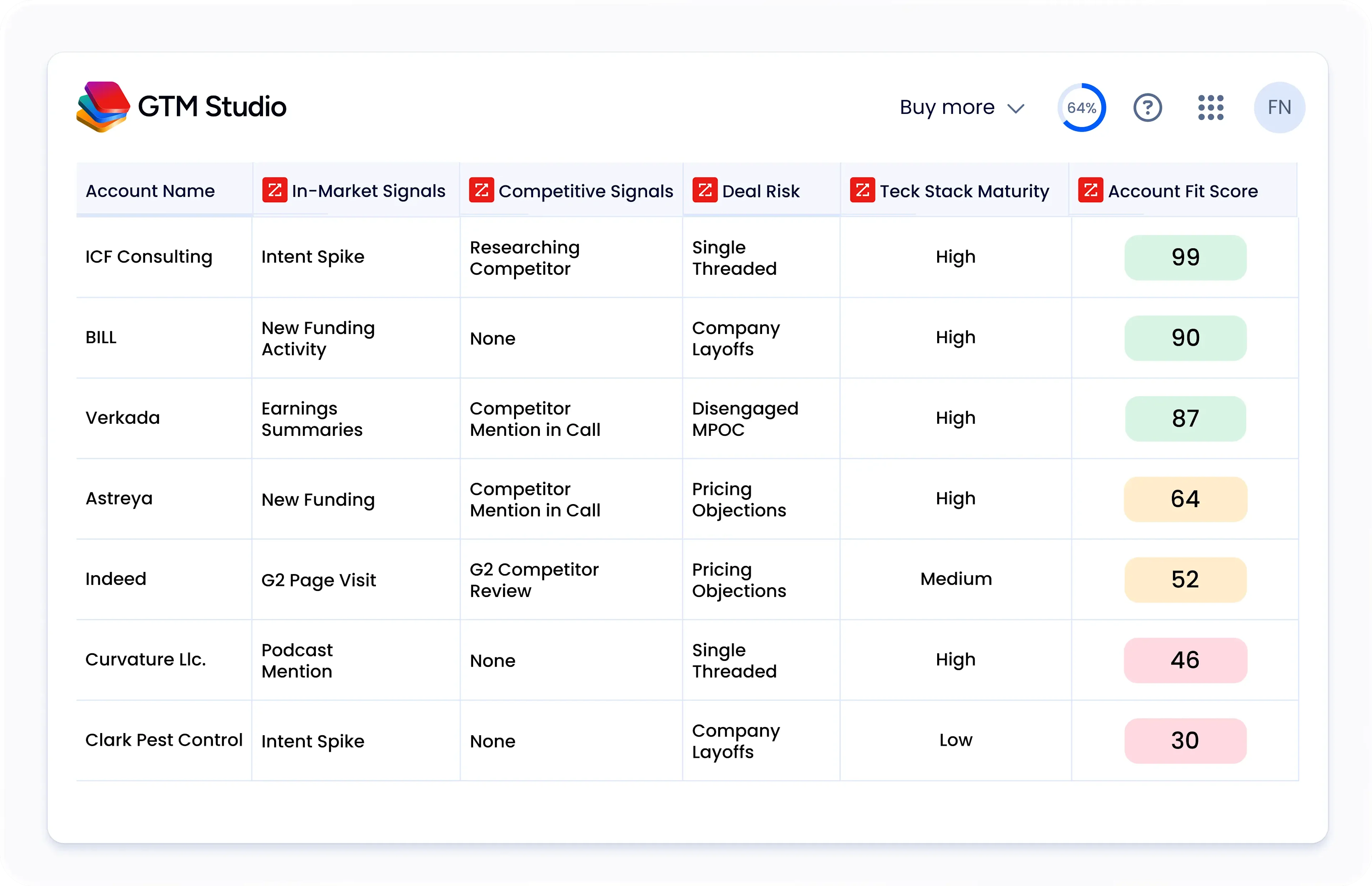Click Single Threaded risk for ICF Consulting
The height and width of the screenshot is (886, 1372).
[x=735, y=258]
